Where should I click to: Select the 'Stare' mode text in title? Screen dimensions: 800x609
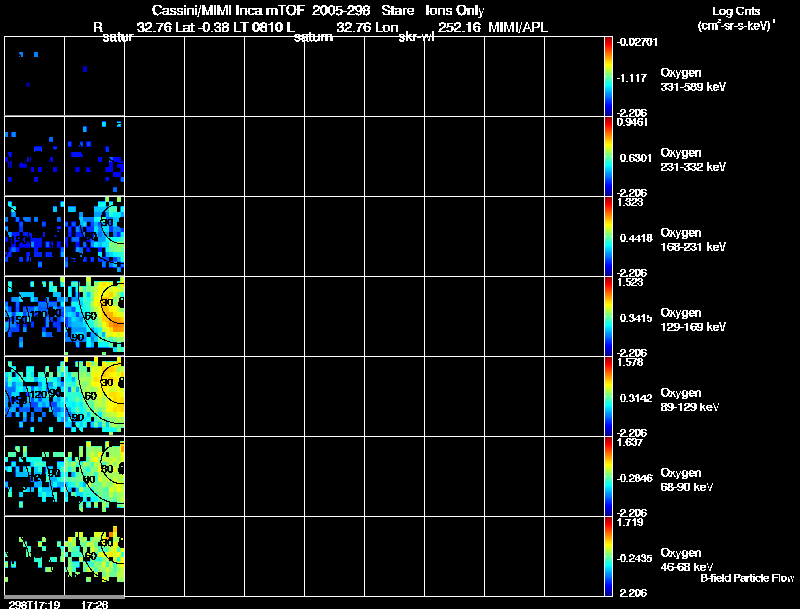point(397,10)
